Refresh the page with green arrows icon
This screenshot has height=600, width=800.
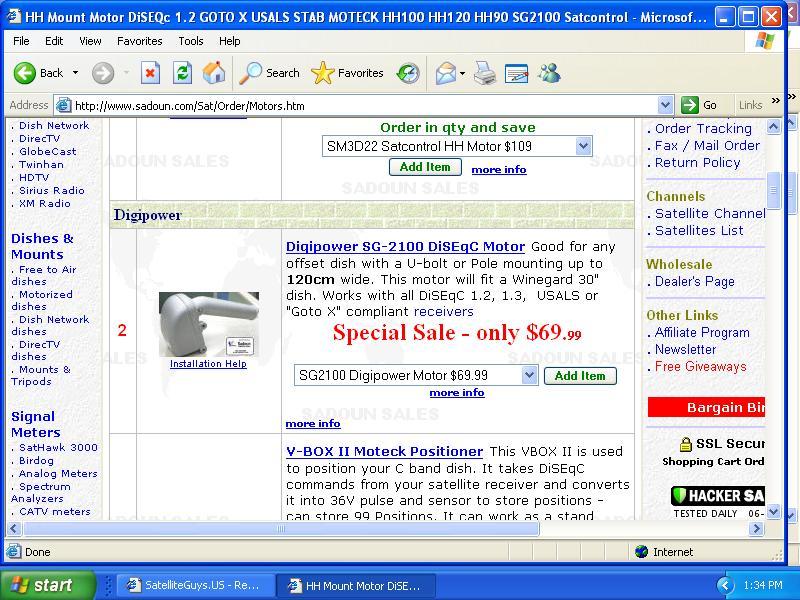[x=182, y=73]
